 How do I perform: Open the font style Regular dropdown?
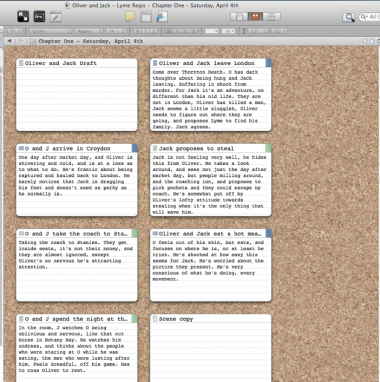[88, 31]
